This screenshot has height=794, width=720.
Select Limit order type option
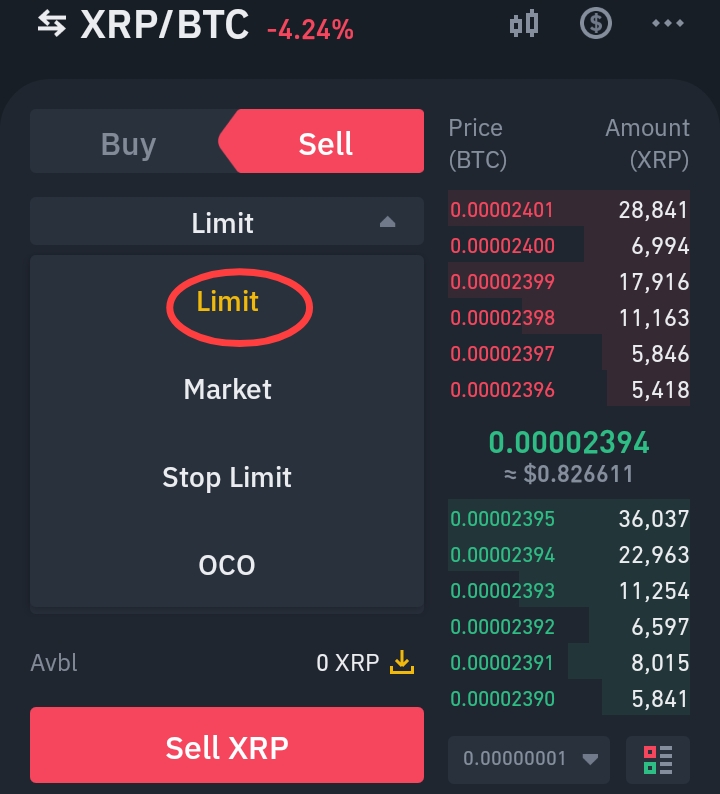point(227,302)
